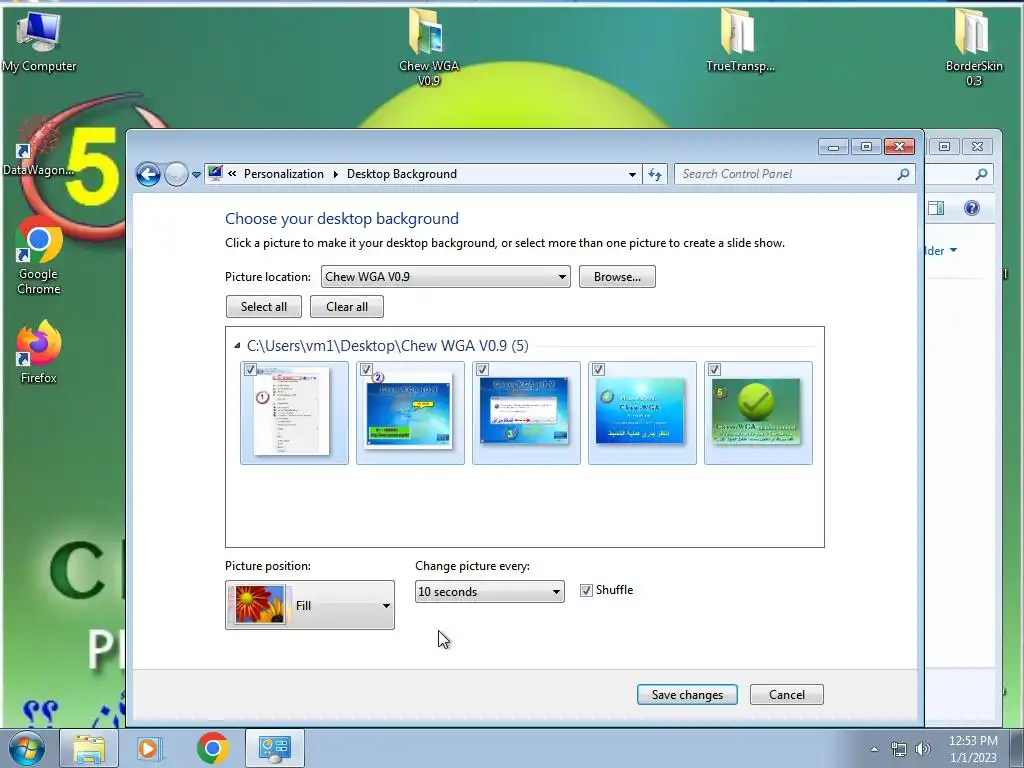Go to Personalization breadcrumb
The height and width of the screenshot is (768, 1024).
[283, 174]
